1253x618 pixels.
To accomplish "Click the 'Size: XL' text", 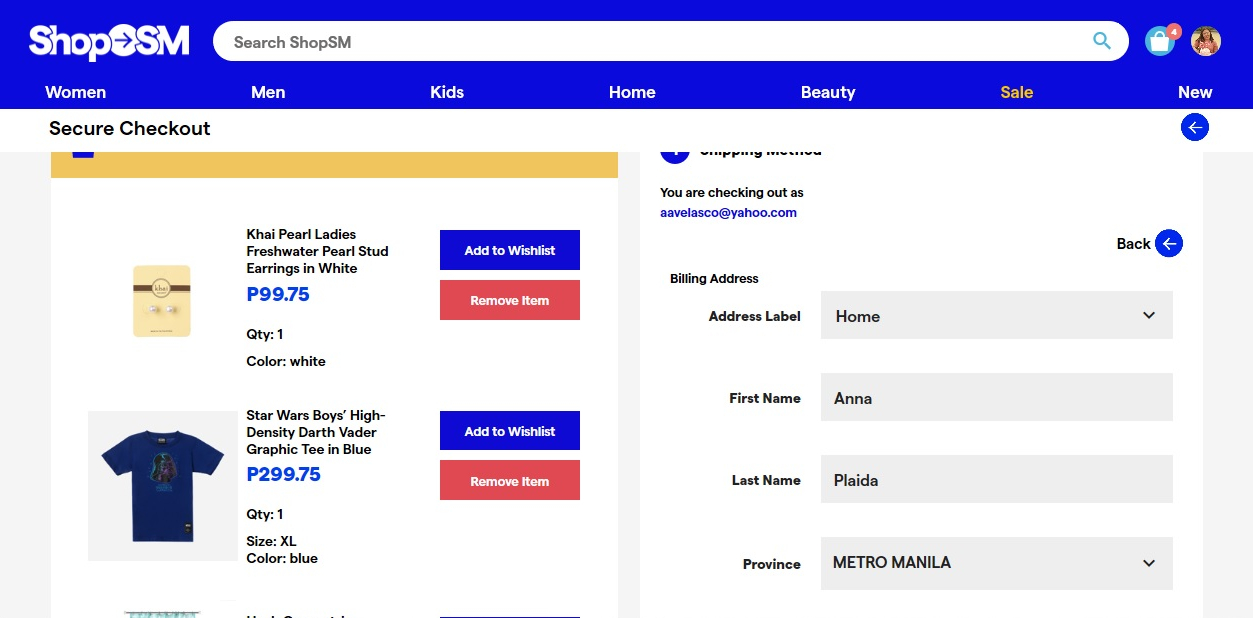I will click(x=271, y=541).
